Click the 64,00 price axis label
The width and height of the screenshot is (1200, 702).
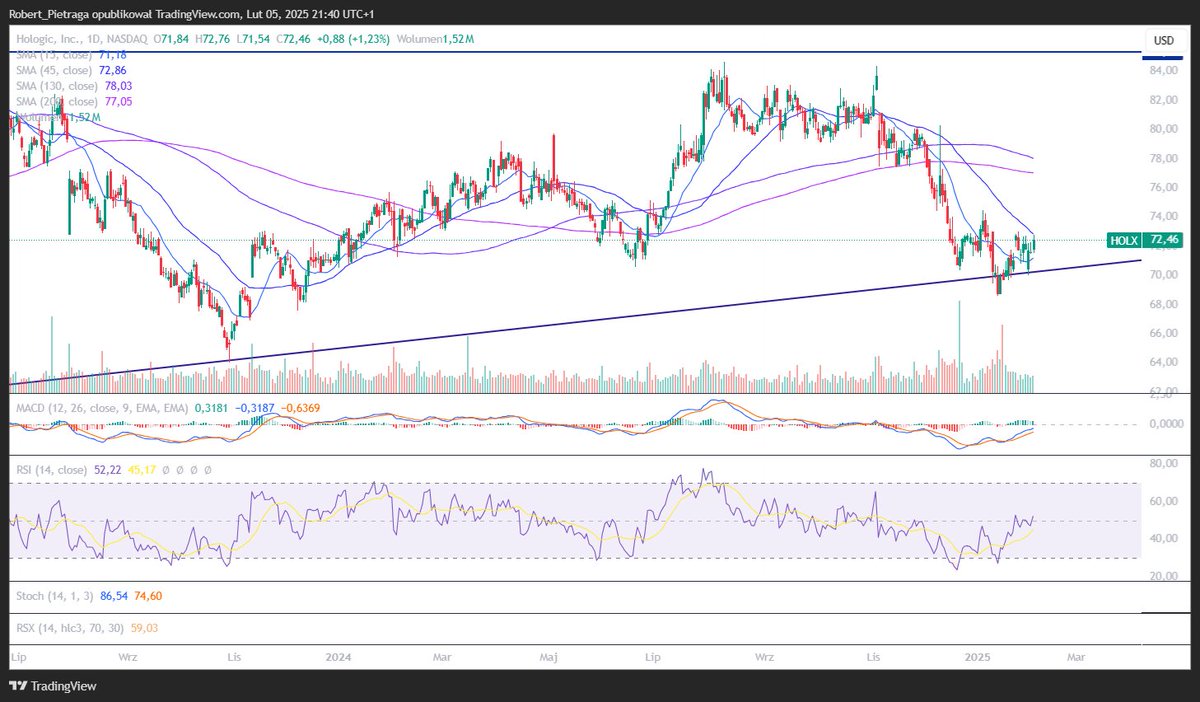(x=1164, y=361)
